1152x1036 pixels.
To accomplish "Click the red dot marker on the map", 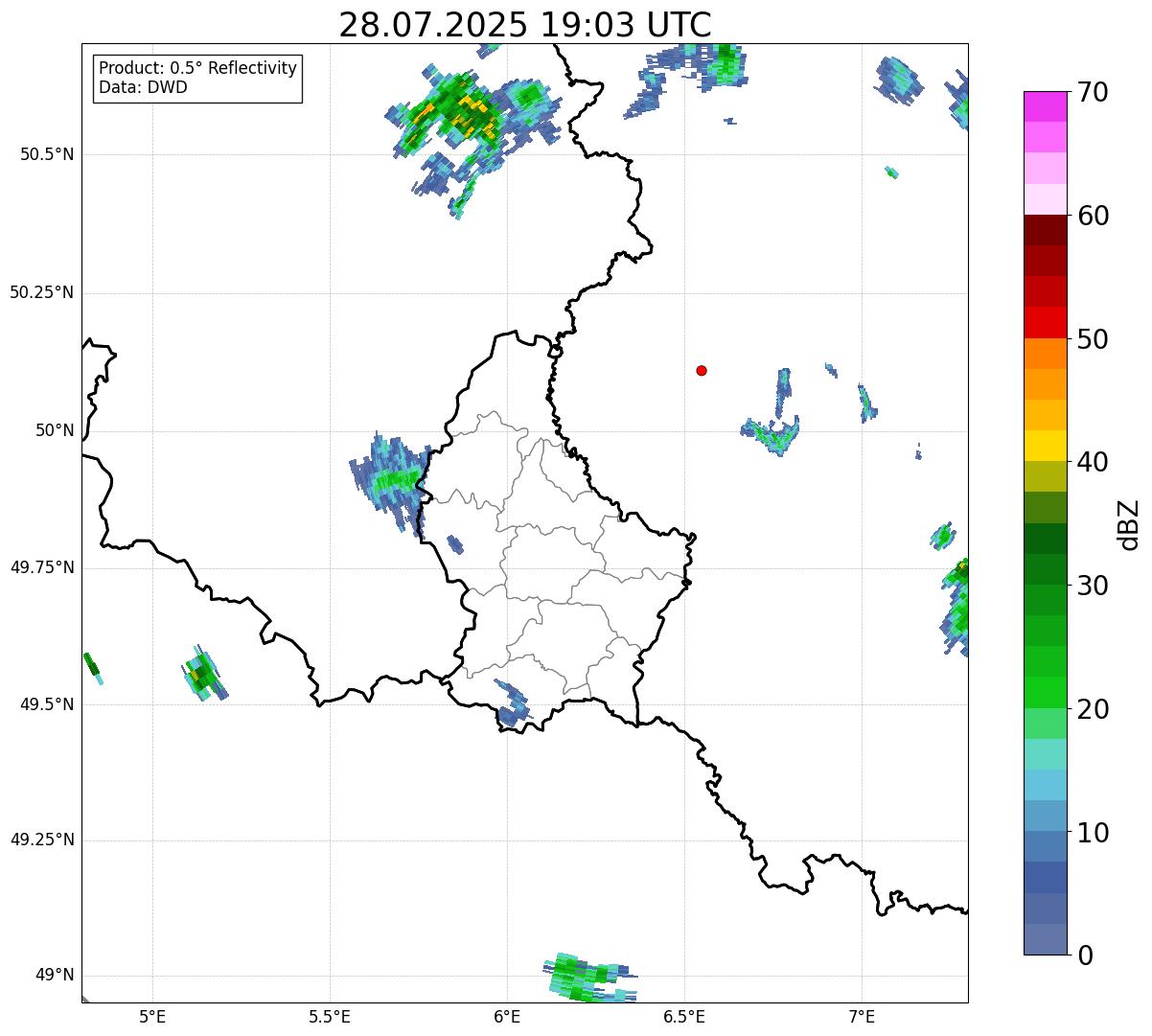I will pos(702,371).
